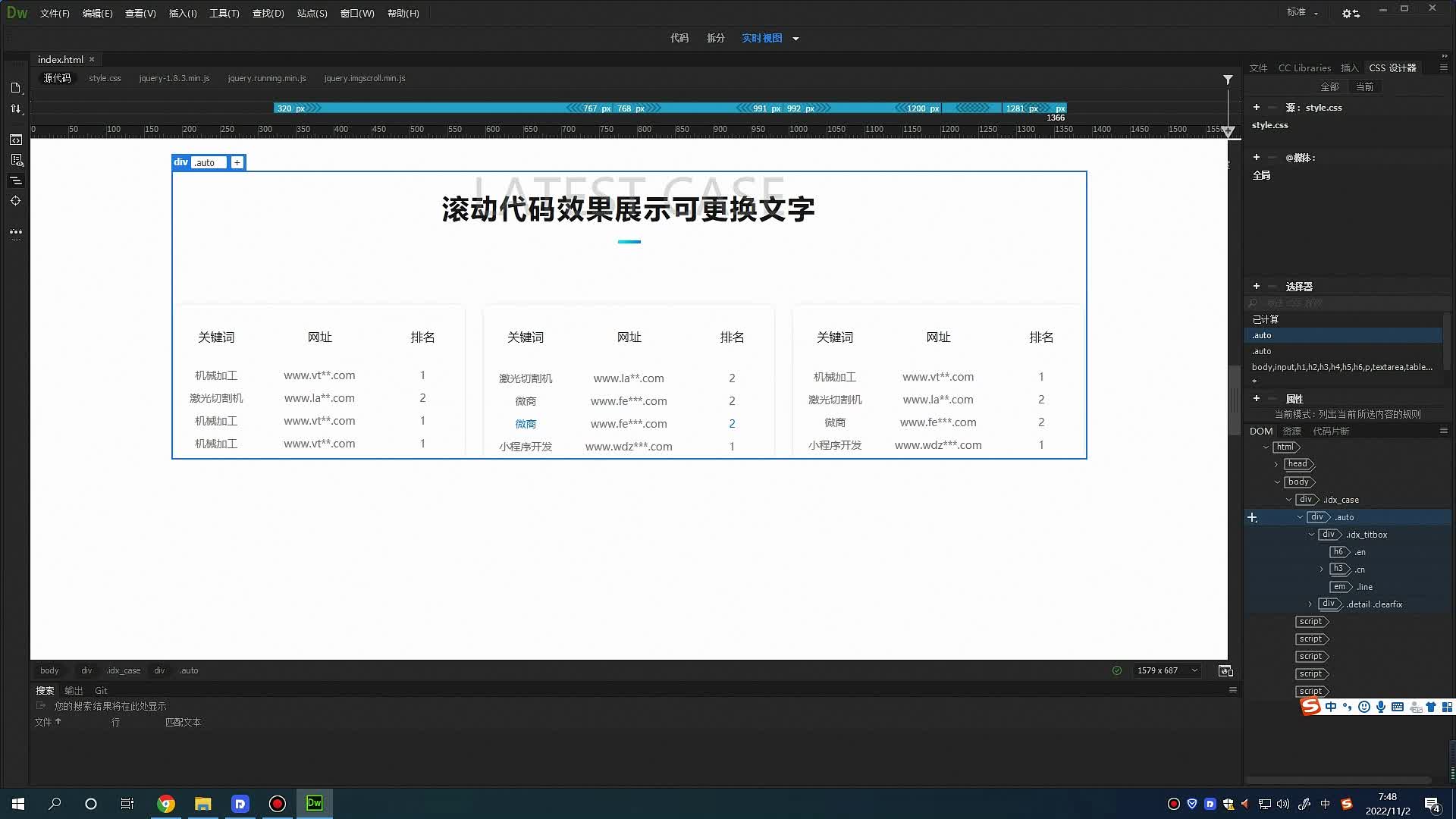
Task: Open the Git tab
Action: click(101, 691)
